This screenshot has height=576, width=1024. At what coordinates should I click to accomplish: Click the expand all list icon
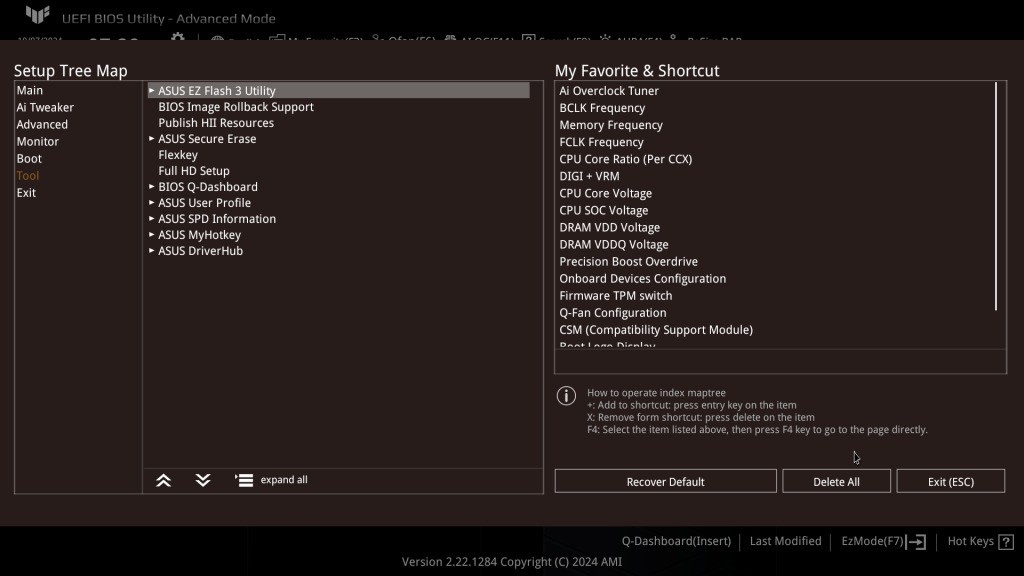pyautogui.click(x=244, y=480)
